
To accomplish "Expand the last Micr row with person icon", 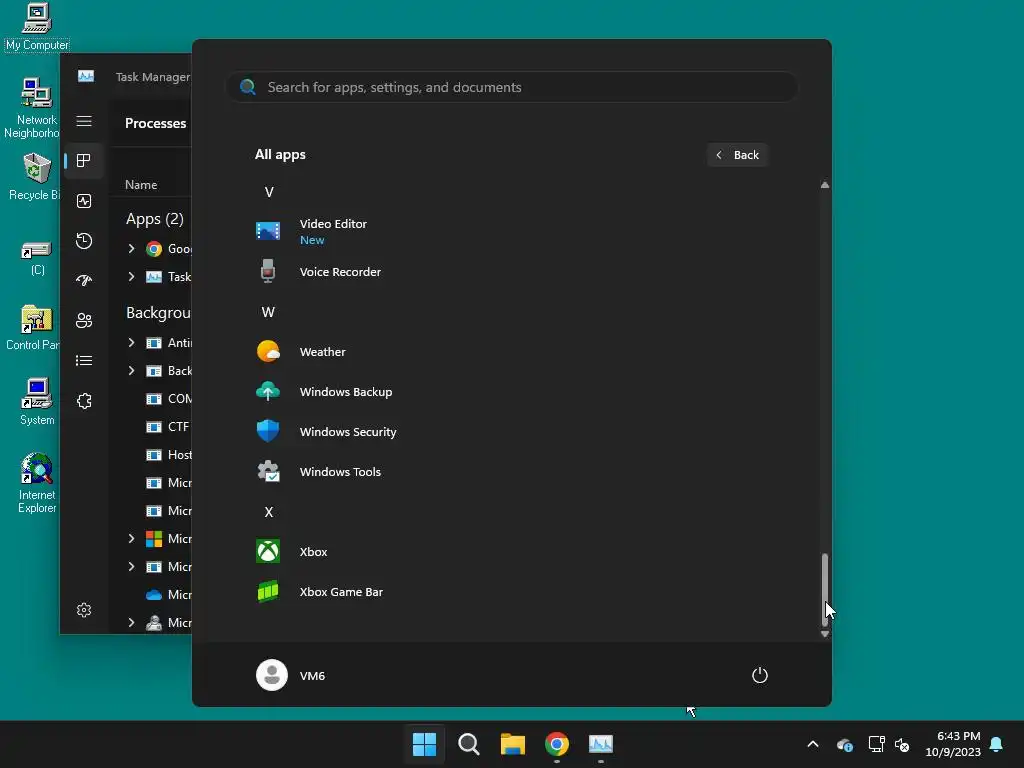I will coord(131,623).
